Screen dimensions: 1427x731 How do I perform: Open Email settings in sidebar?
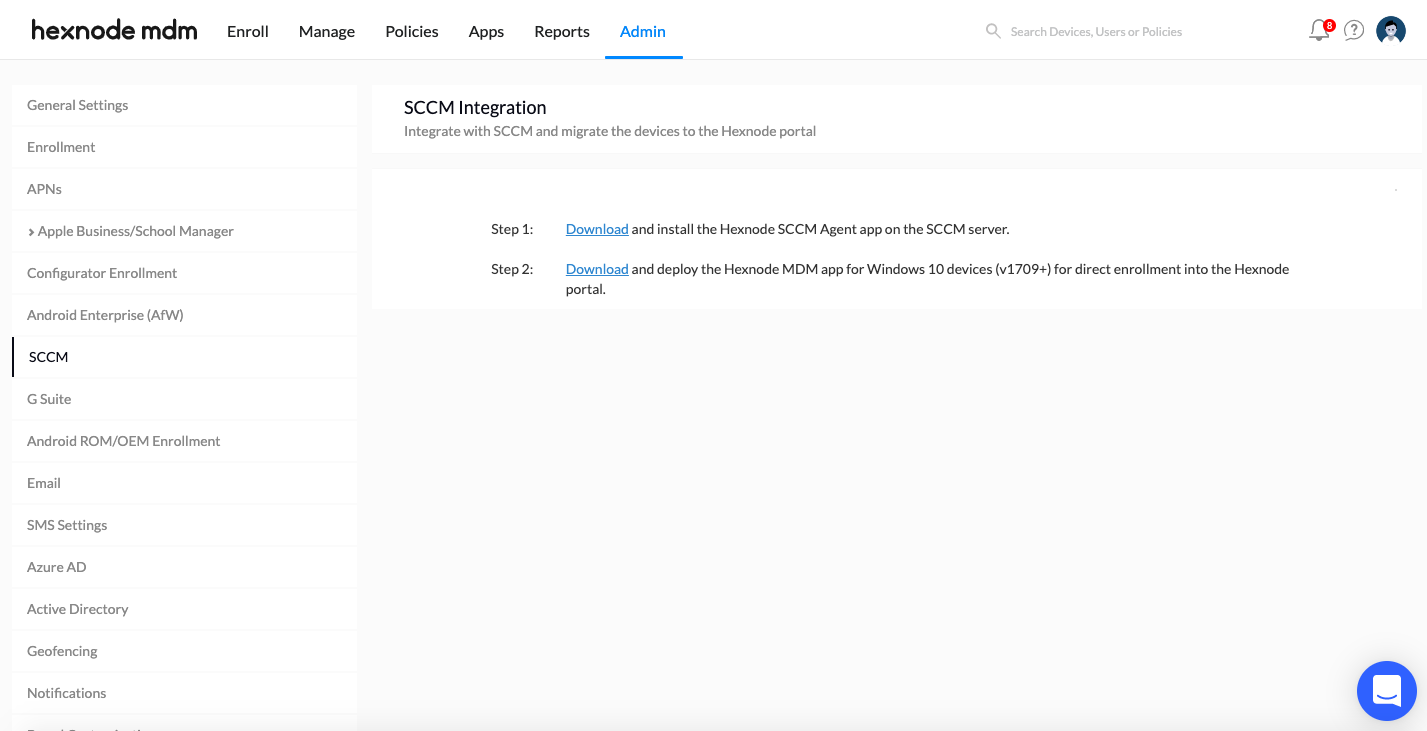(184, 483)
